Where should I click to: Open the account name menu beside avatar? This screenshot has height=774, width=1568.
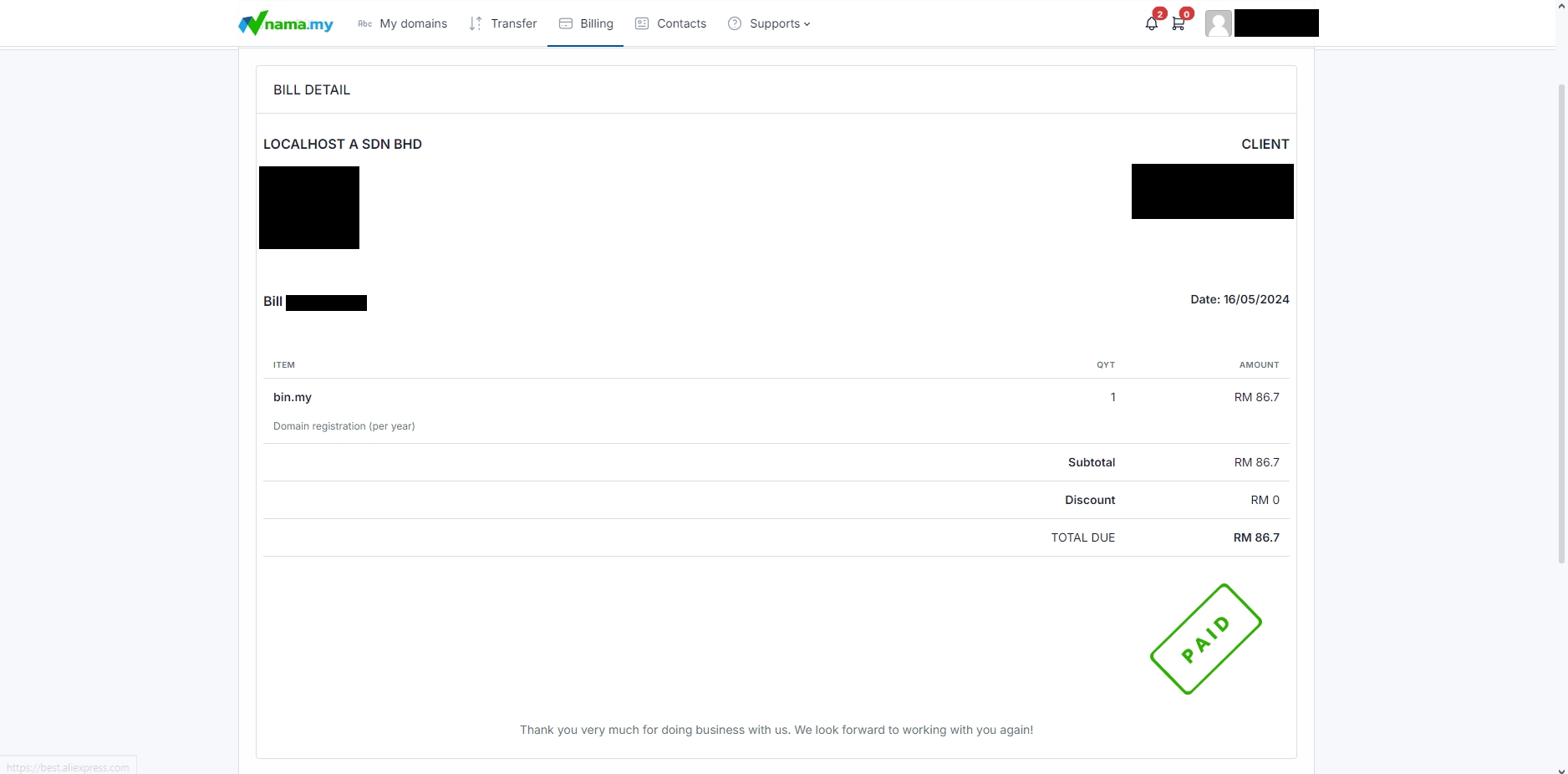(1276, 23)
